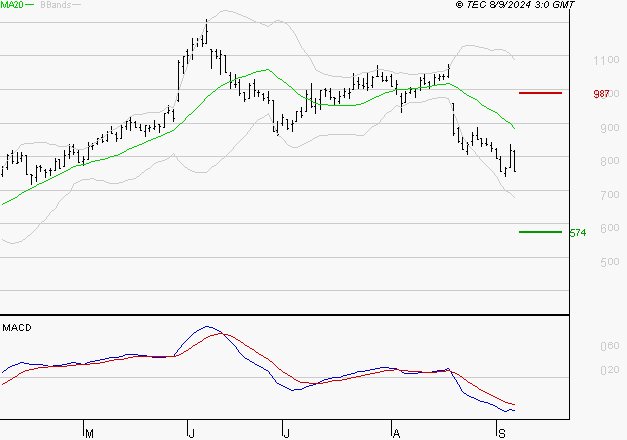Screen dimensions: 627x440
Task: Click the A month marker on time axis
Action: click(396, 433)
